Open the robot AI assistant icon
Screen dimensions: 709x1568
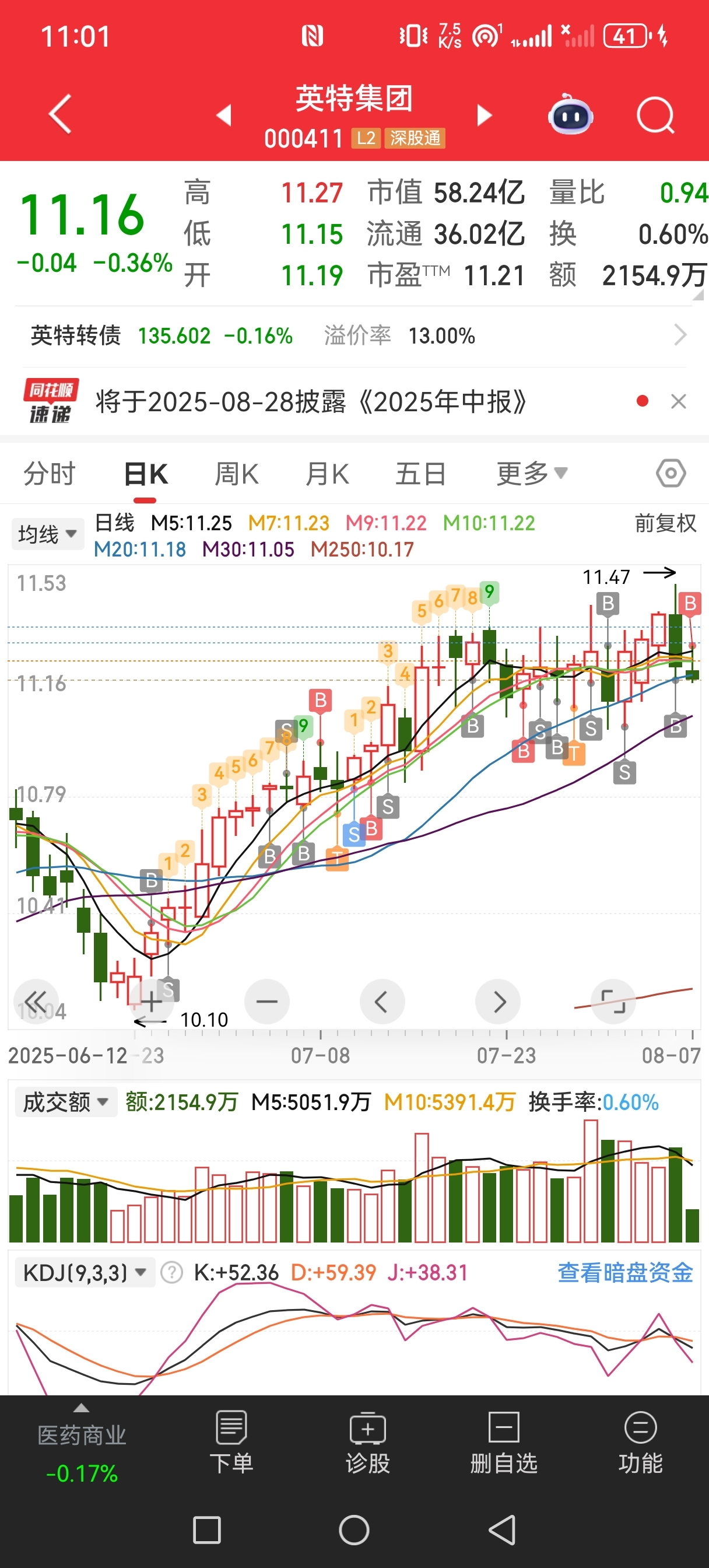570,114
